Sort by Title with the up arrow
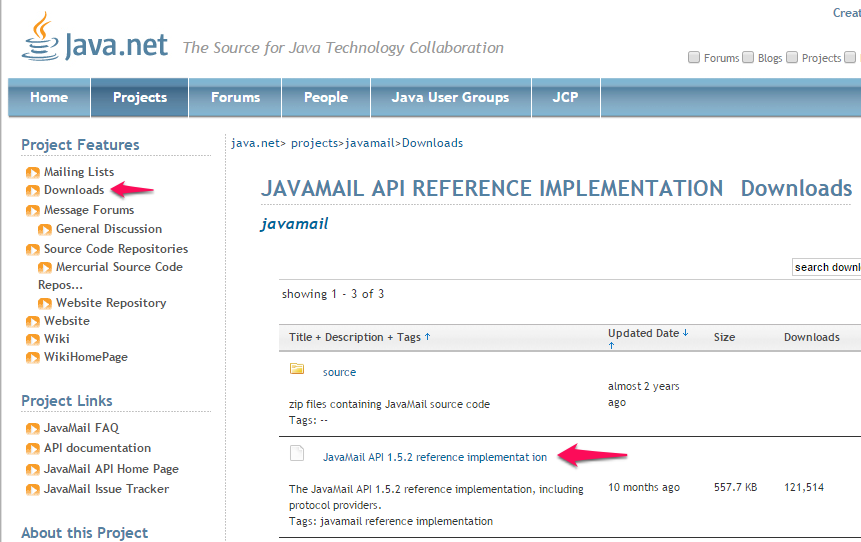 [428, 337]
